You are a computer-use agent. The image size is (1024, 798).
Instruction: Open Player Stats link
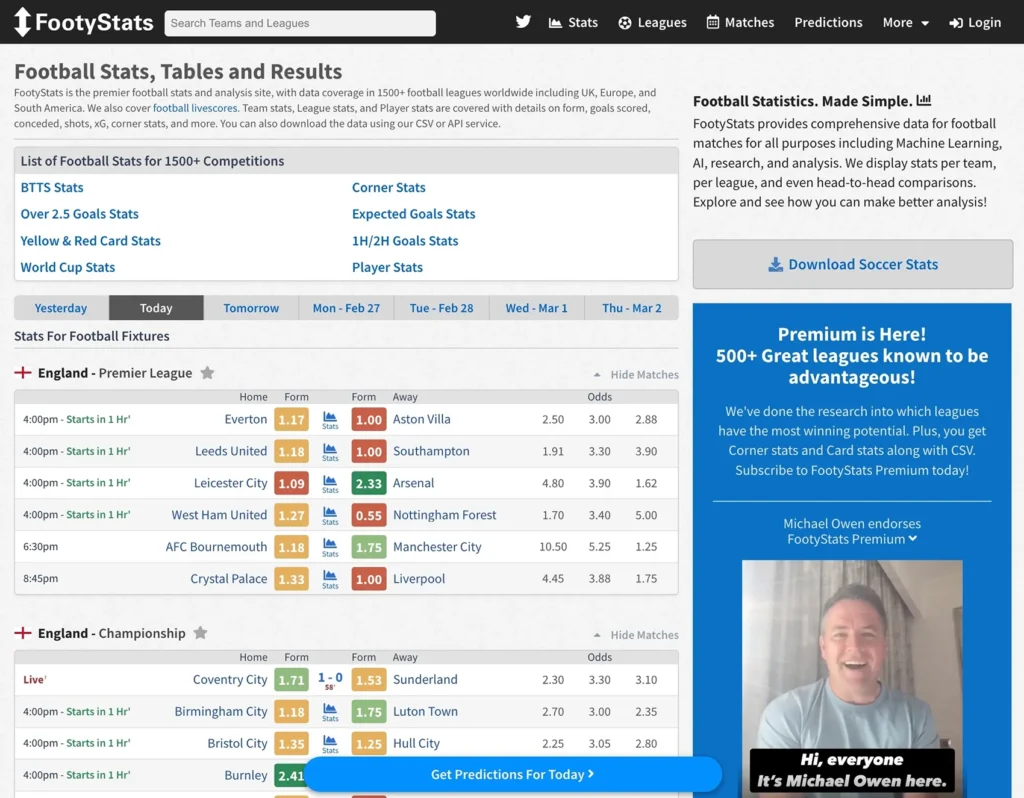point(387,267)
